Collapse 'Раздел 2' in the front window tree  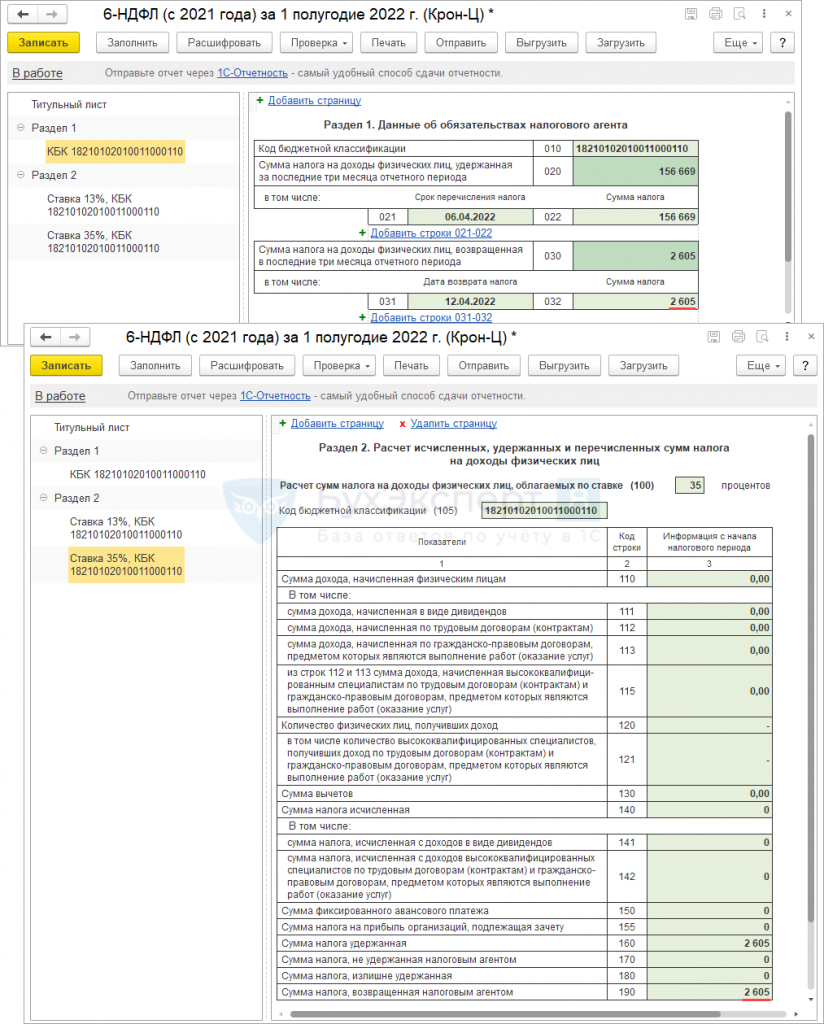tap(43, 498)
